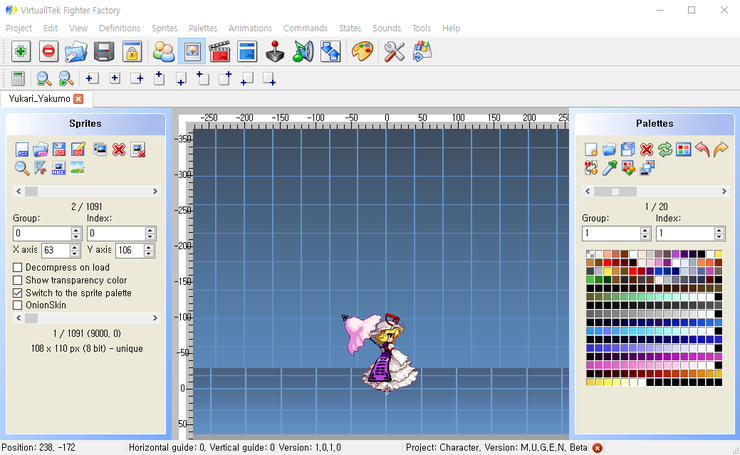Image resolution: width=740 pixels, height=455 pixels.
Task: Open the painter's palette icon in main toolbar
Action: click(x=362, y=51)
